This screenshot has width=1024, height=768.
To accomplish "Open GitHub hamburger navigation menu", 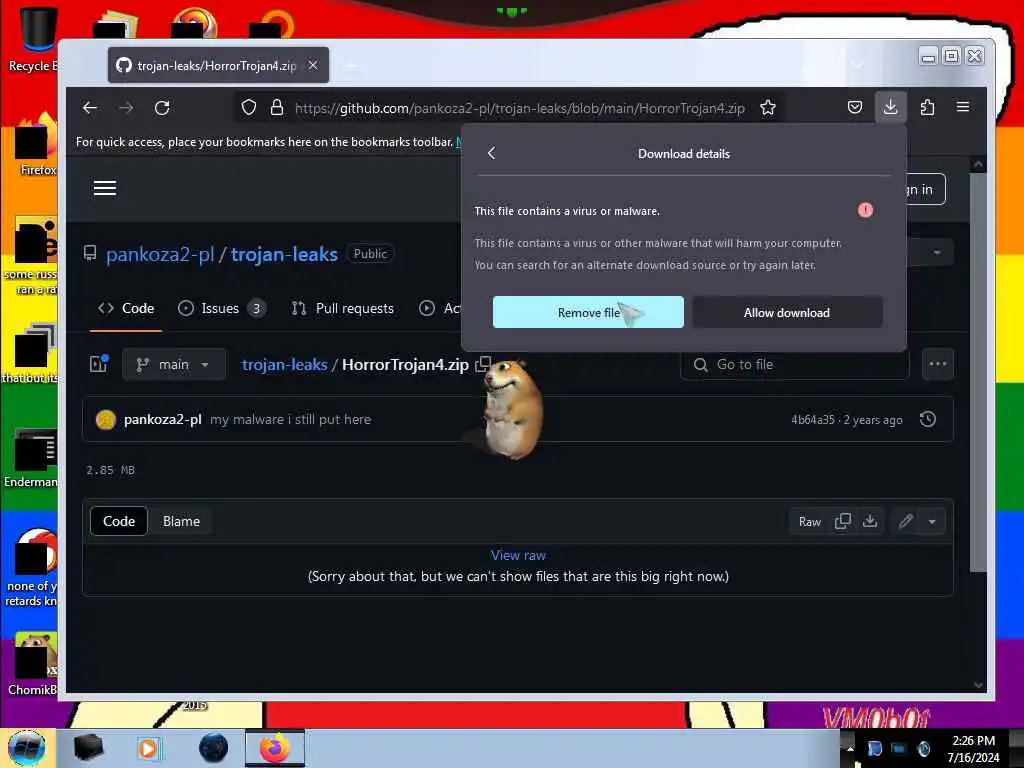I will point(105,189).
